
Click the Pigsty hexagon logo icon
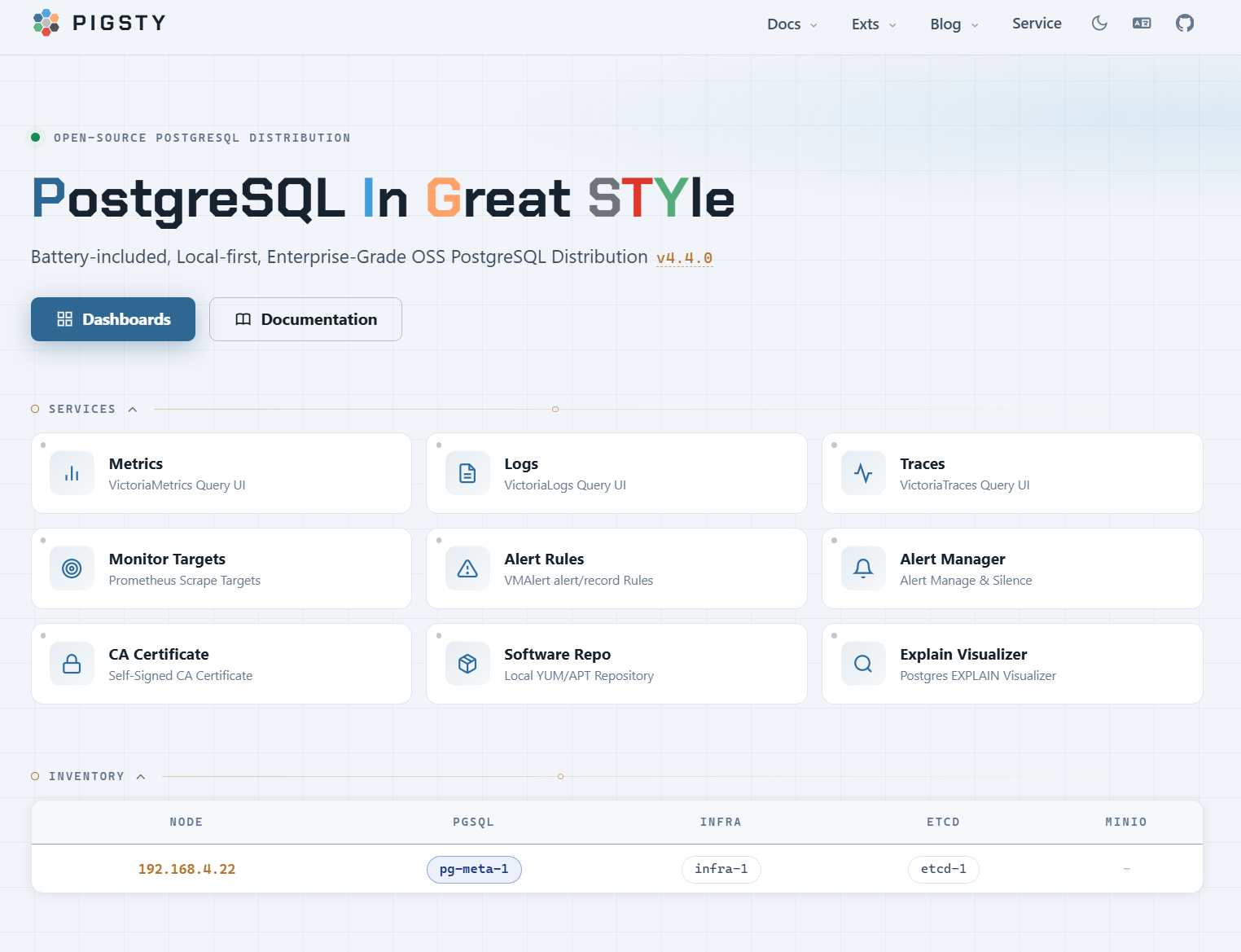[46, 23]
